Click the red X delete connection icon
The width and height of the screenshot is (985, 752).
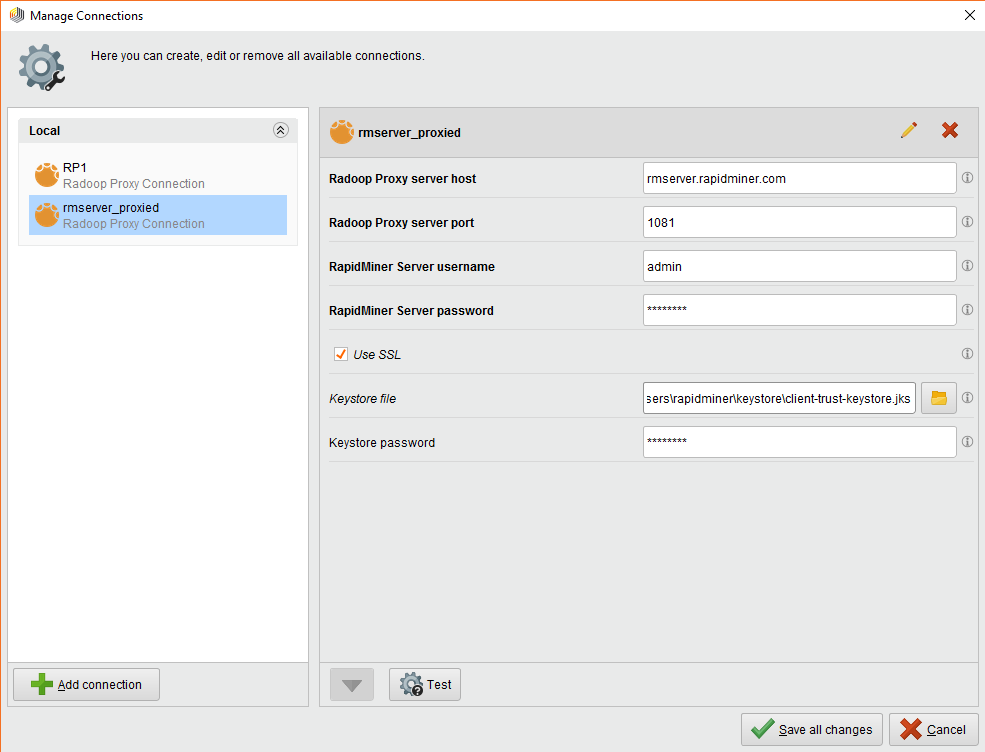point(950,131)
